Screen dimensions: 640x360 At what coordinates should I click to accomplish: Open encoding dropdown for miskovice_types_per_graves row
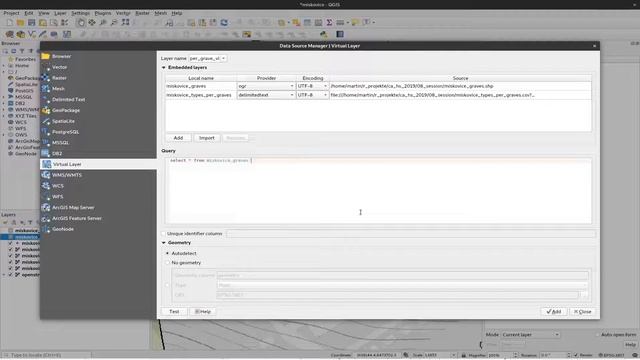click(x=312, y=95)
